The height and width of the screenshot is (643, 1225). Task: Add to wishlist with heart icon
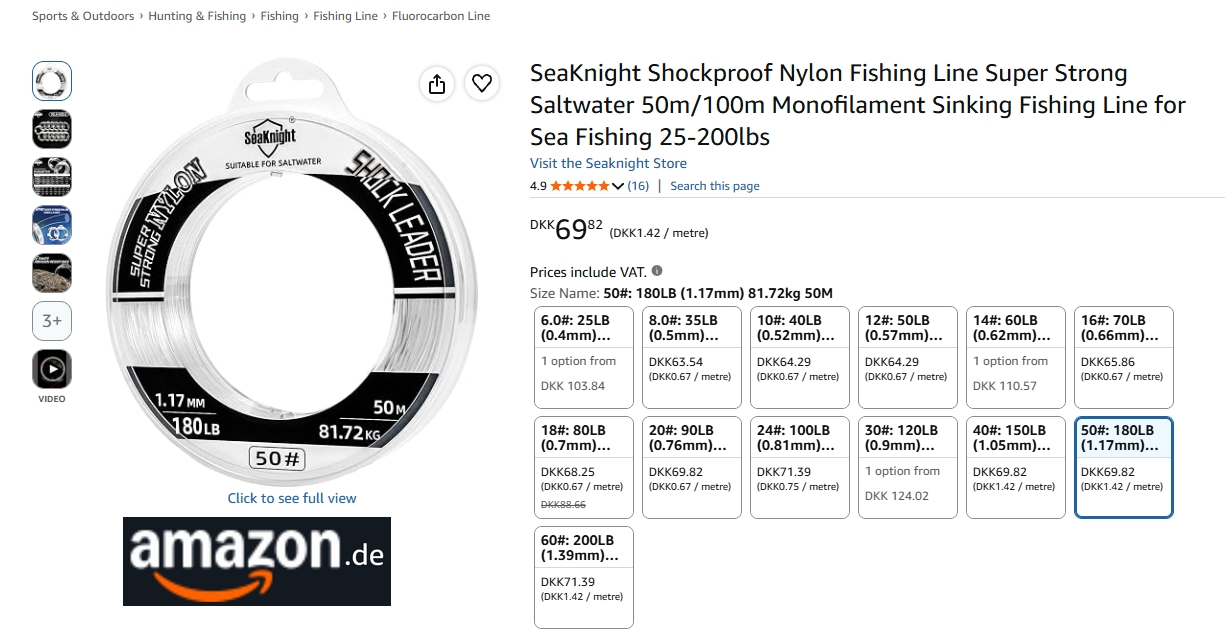coord(483,84)
